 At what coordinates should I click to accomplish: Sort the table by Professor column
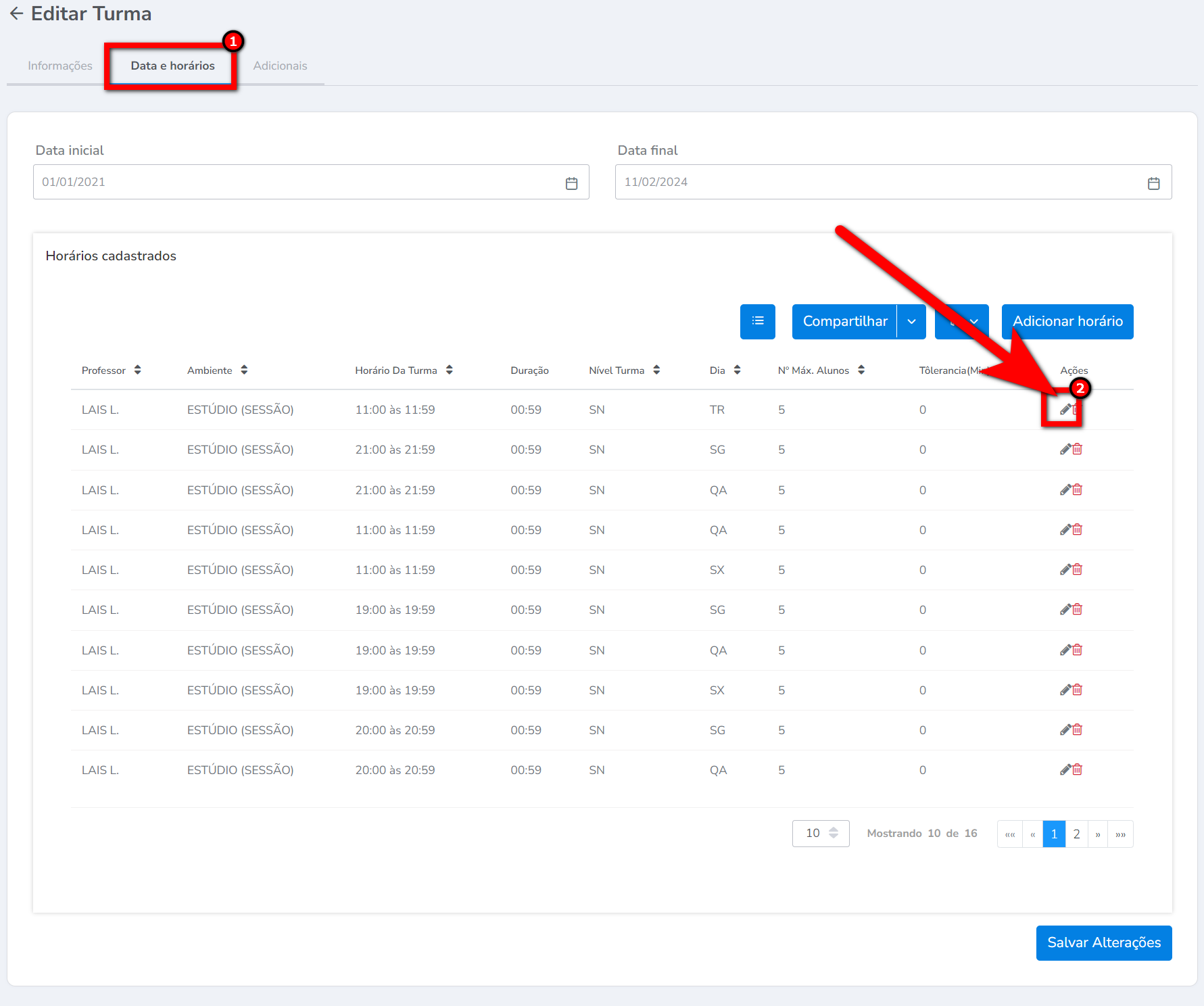137,370
